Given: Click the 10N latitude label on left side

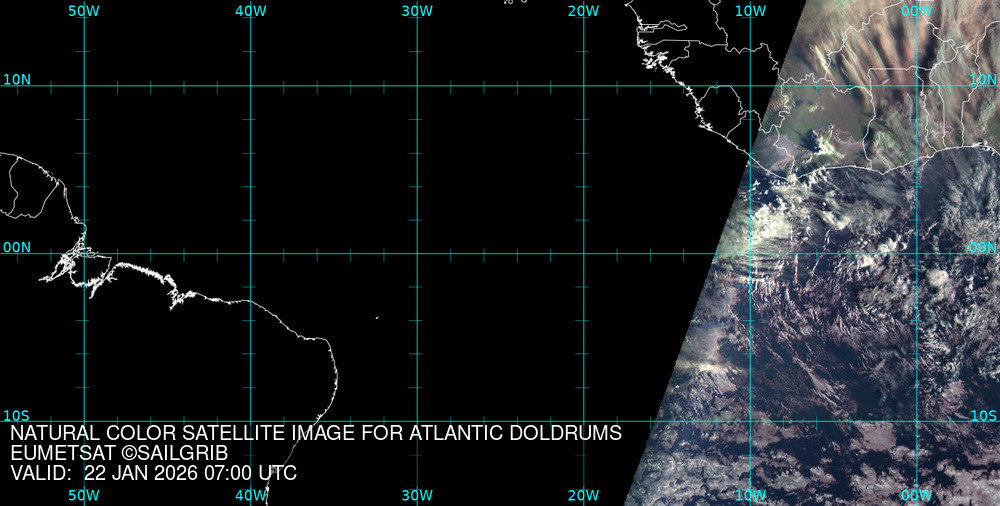Looking at the screenshot, I should [x=17, y=79].
